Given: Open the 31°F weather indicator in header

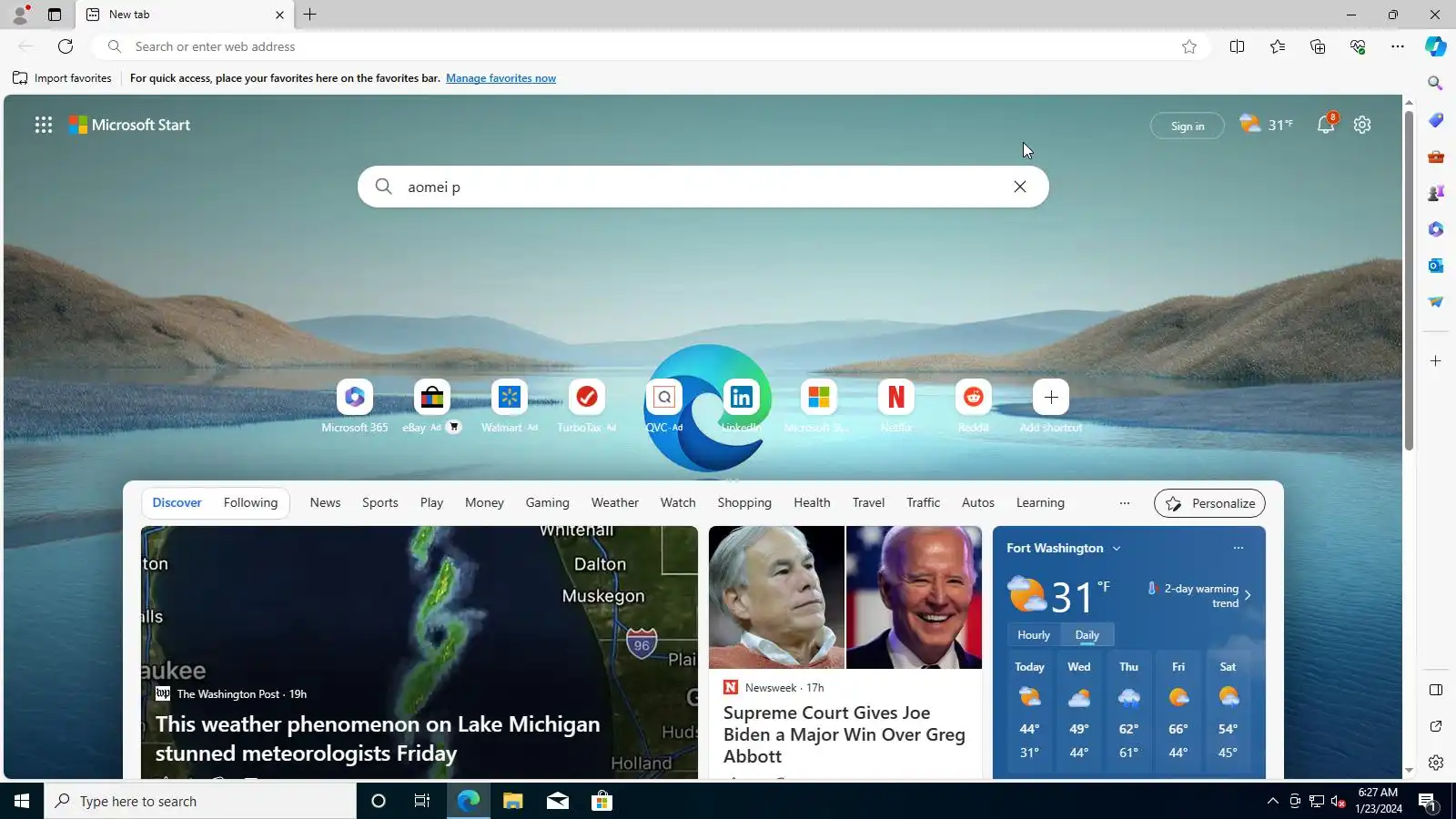Looking at the screenshot, I should 1266,125.
